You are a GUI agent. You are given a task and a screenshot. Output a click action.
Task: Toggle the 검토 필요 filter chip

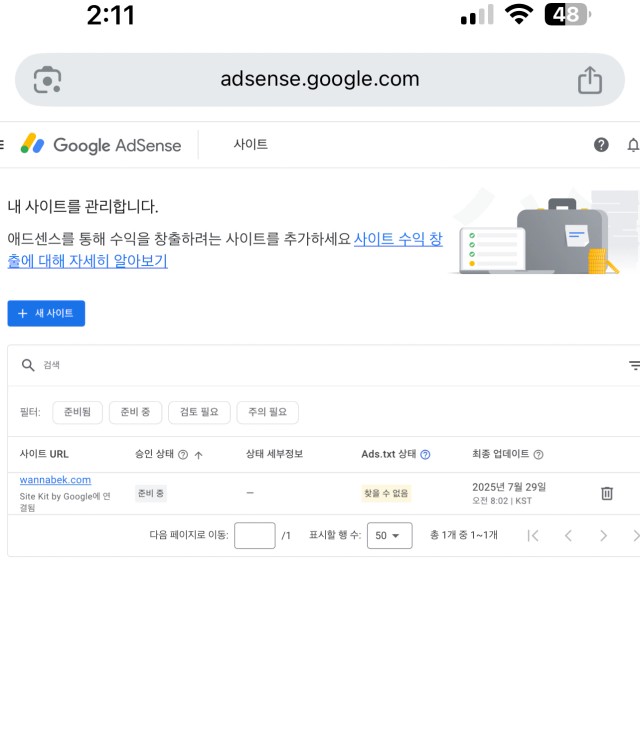click(199, 412)
